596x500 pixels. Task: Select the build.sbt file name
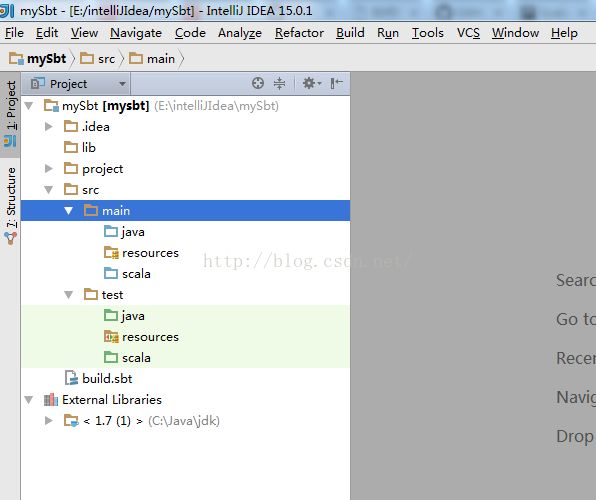point(107,378)
